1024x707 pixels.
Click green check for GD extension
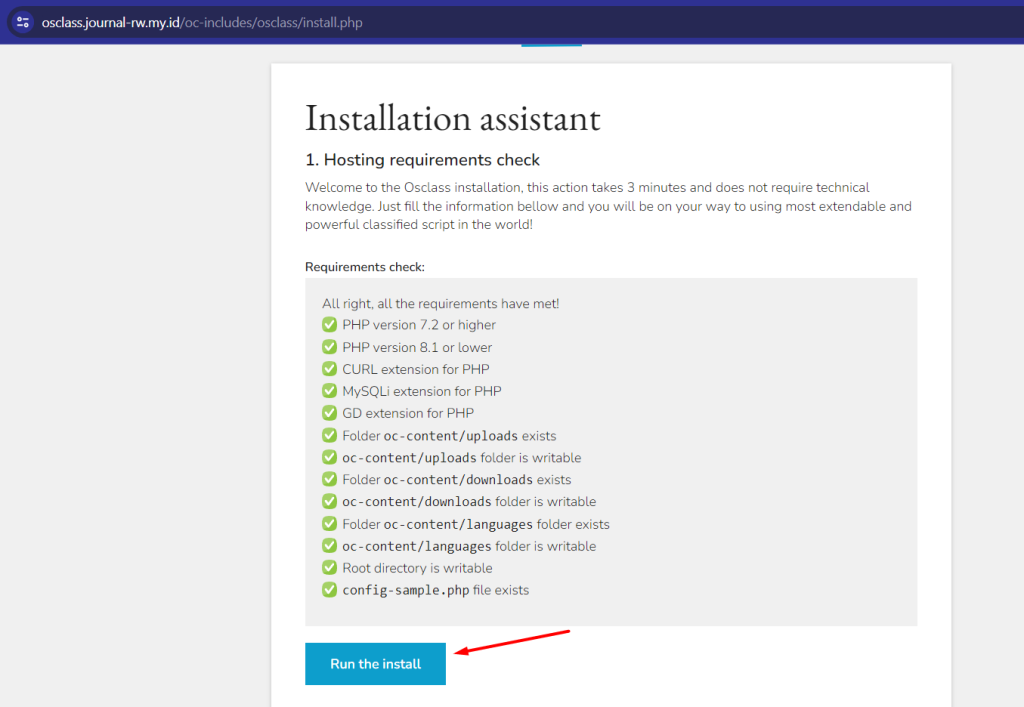pos(329,413)
